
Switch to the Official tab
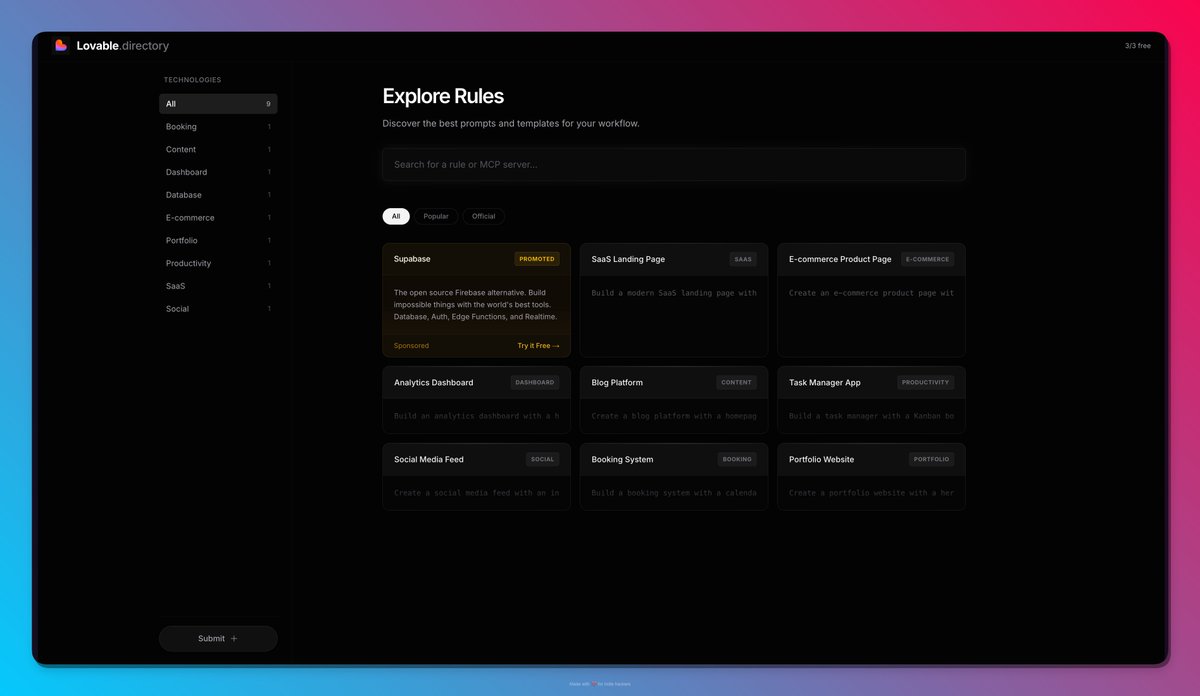coord(484,216)
